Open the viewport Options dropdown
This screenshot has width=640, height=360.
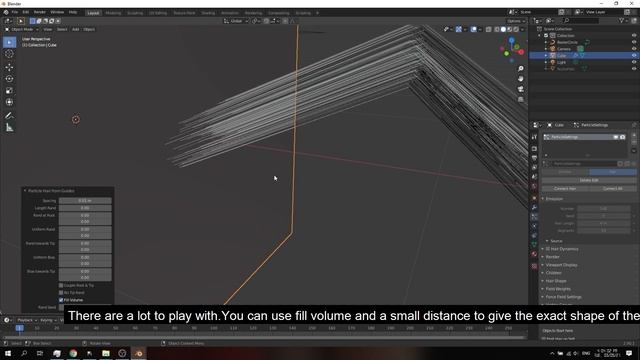coord(516,21)
